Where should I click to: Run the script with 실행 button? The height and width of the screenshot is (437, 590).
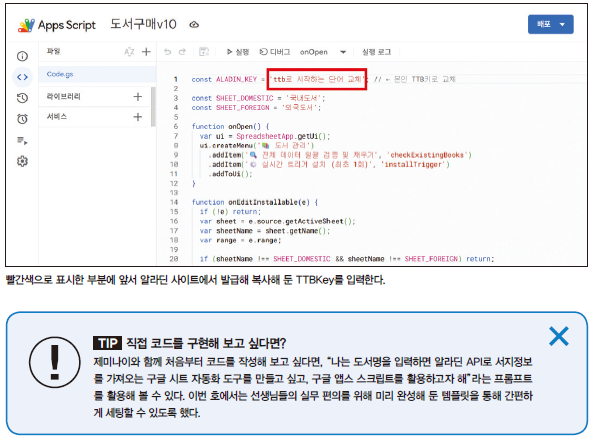click(237, 52)
